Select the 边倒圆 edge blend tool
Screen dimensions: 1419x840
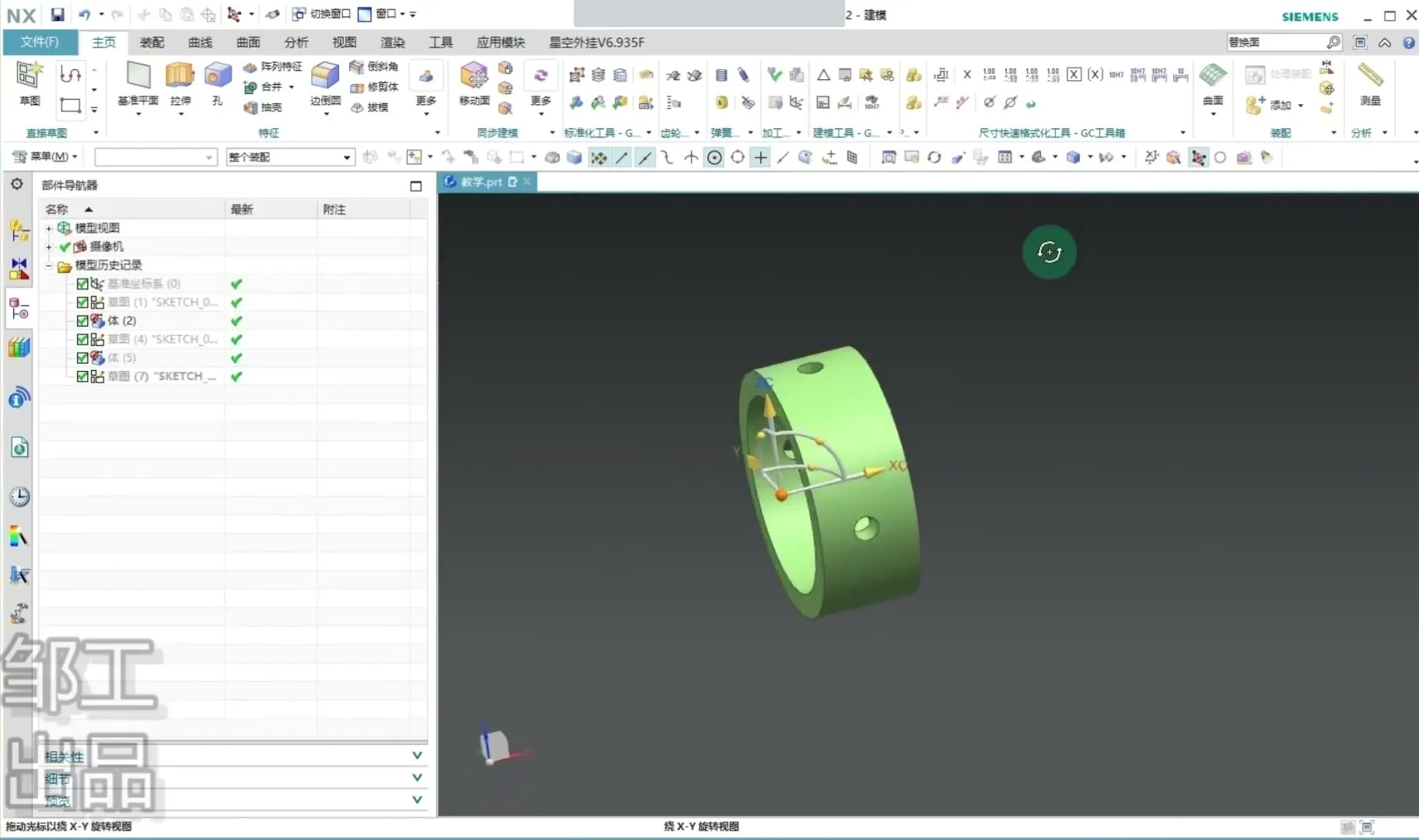(x=325, y=76)
